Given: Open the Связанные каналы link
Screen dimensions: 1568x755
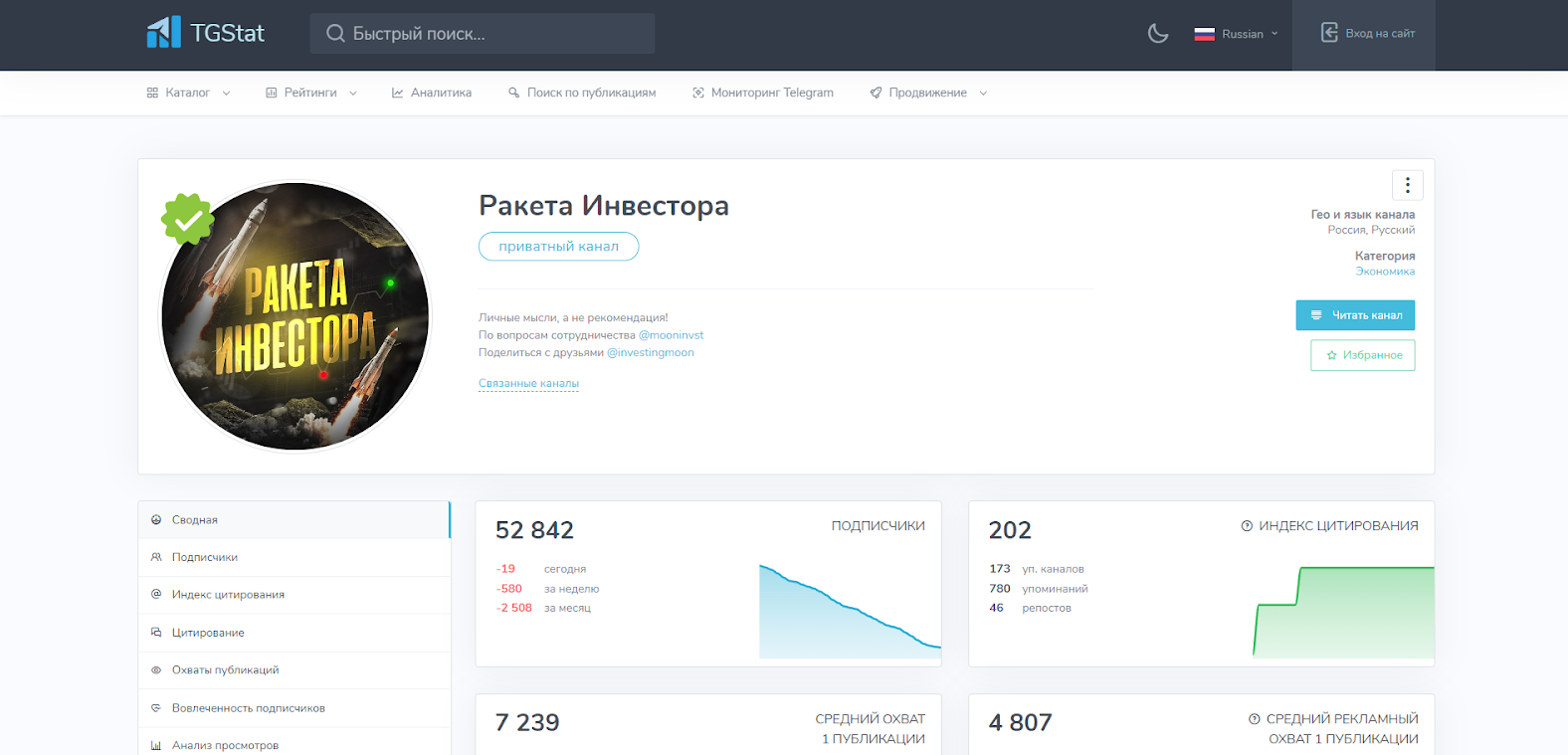Looking at the screenshot, I should click(528, 383).
